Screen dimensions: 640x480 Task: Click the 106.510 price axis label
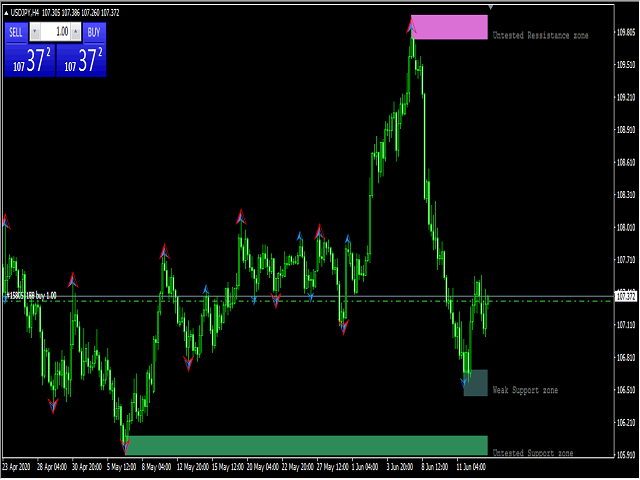625,390
